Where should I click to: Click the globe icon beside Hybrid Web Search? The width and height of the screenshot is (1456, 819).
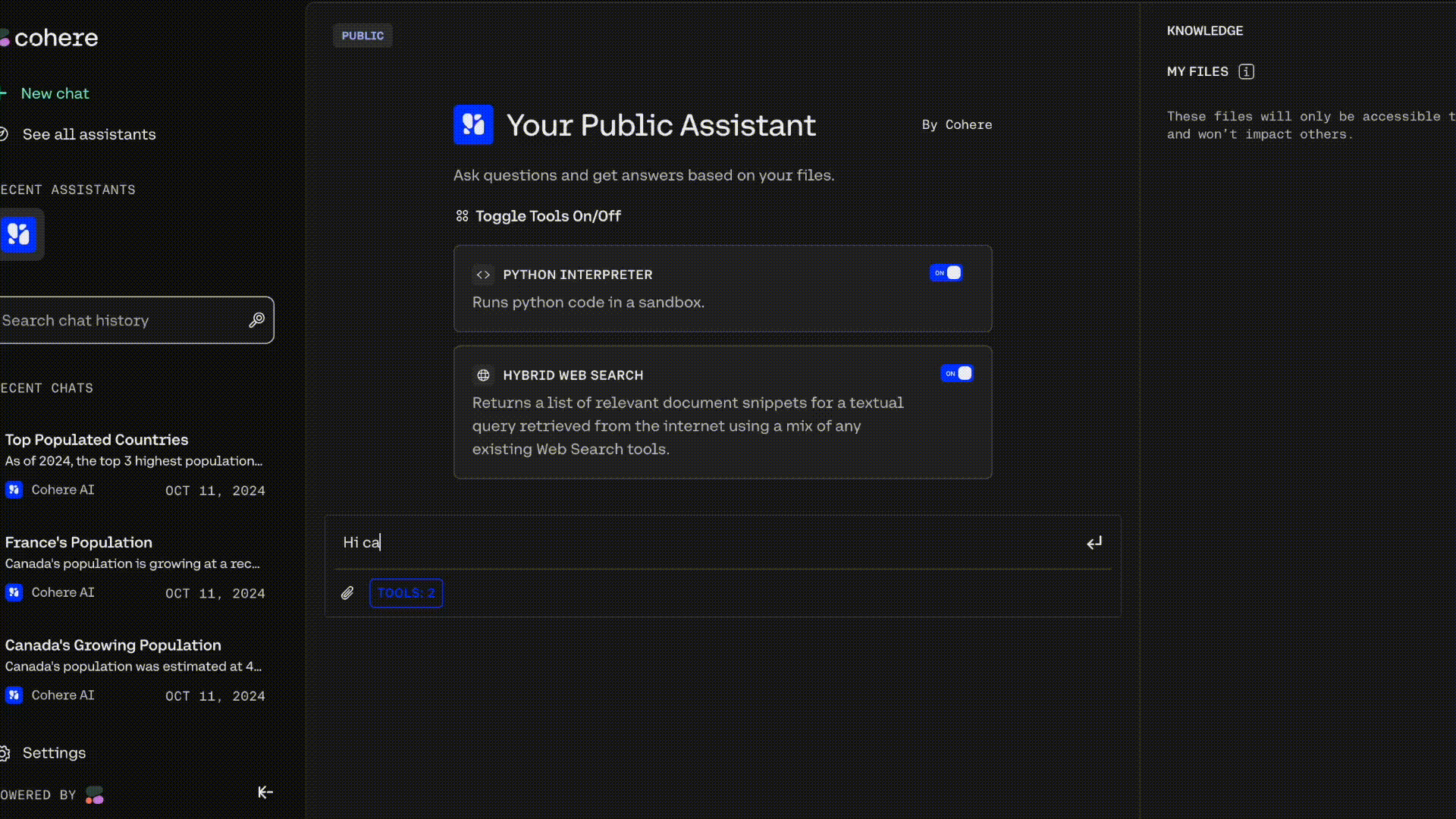pyautogui.click(x=483, y=375)
